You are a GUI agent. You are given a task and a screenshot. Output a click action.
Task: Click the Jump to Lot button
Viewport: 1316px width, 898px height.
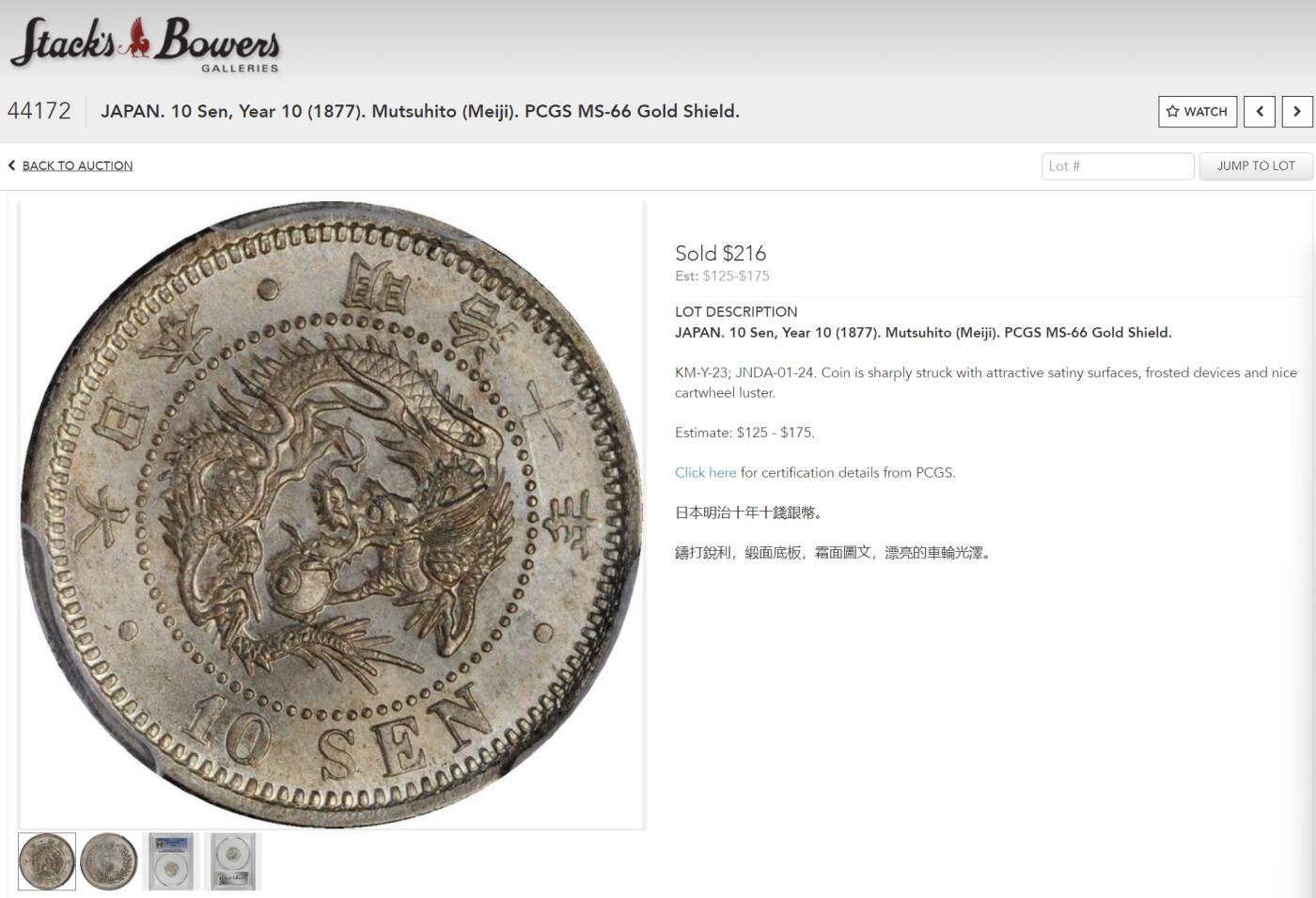coord(1256,166)
